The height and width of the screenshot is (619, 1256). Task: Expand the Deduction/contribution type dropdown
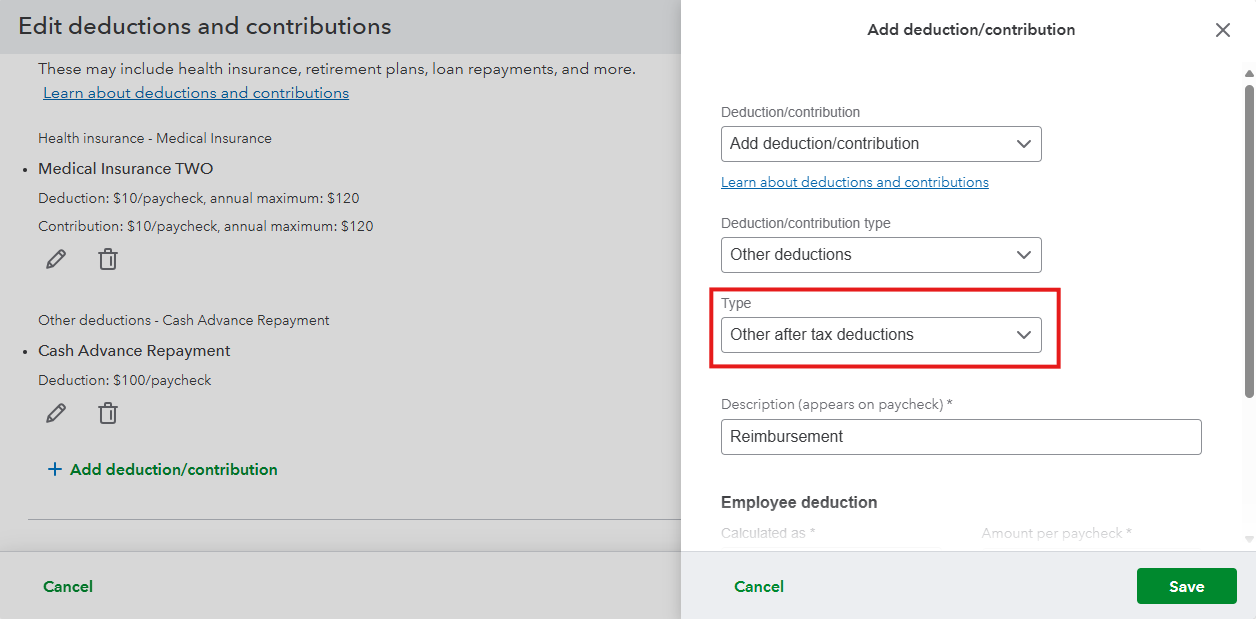coord(880,255)
